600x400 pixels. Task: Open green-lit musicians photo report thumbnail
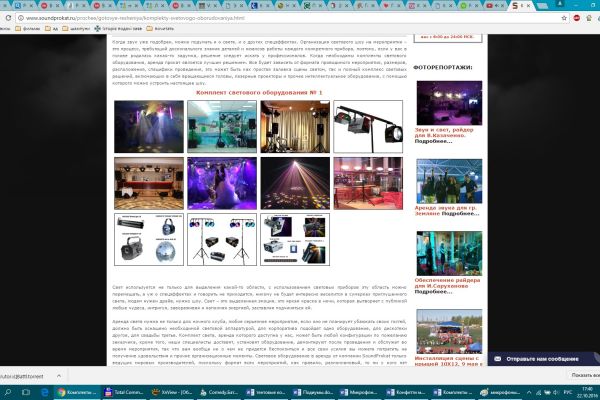pos(449,253)
